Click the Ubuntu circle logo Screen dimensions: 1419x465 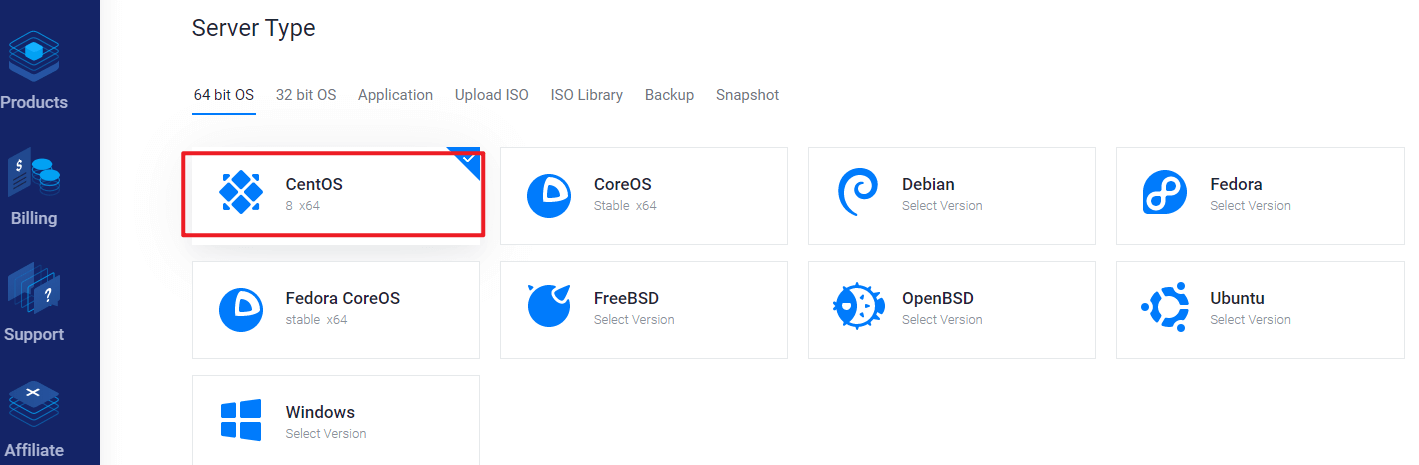1165,306
